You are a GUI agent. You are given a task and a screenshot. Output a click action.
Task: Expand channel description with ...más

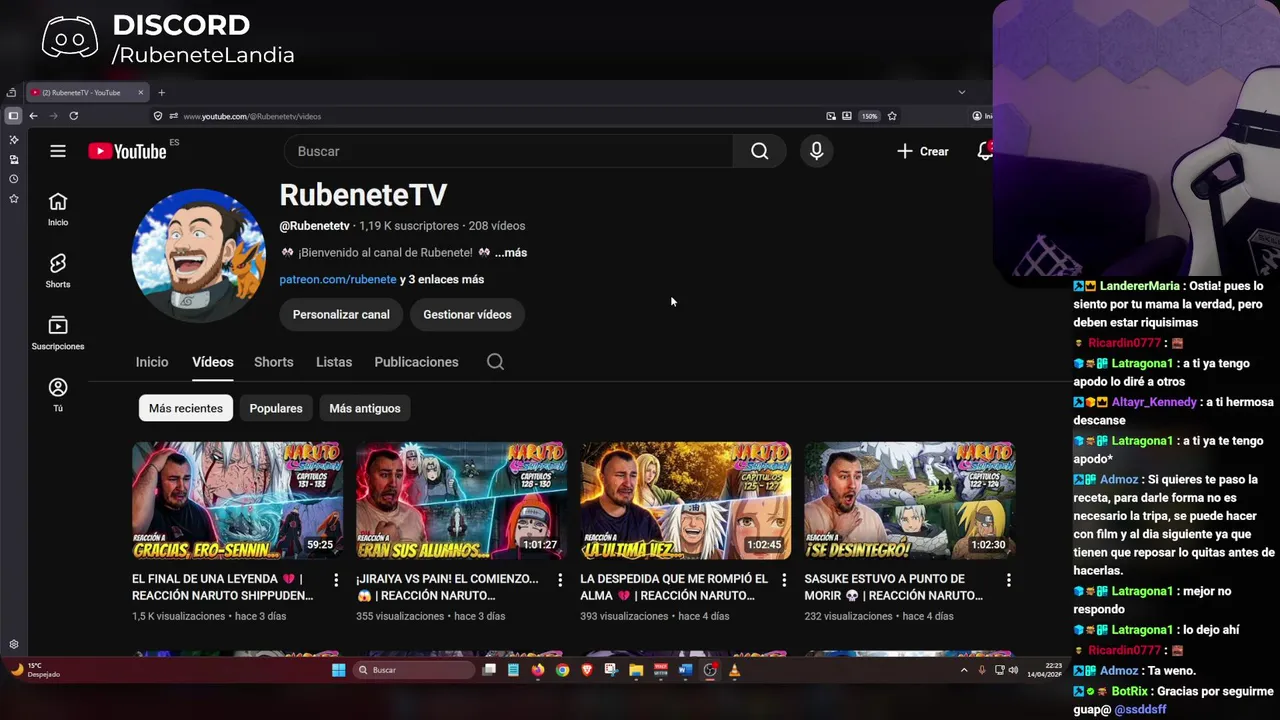(x=510, y=253)
